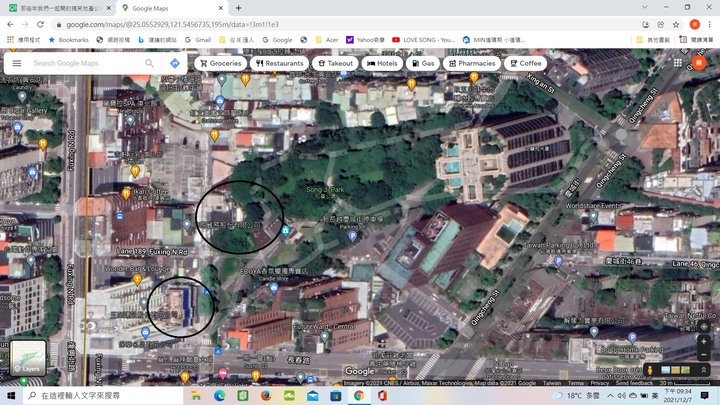
Task: Reload the current page
Action: tap(40, 24)
